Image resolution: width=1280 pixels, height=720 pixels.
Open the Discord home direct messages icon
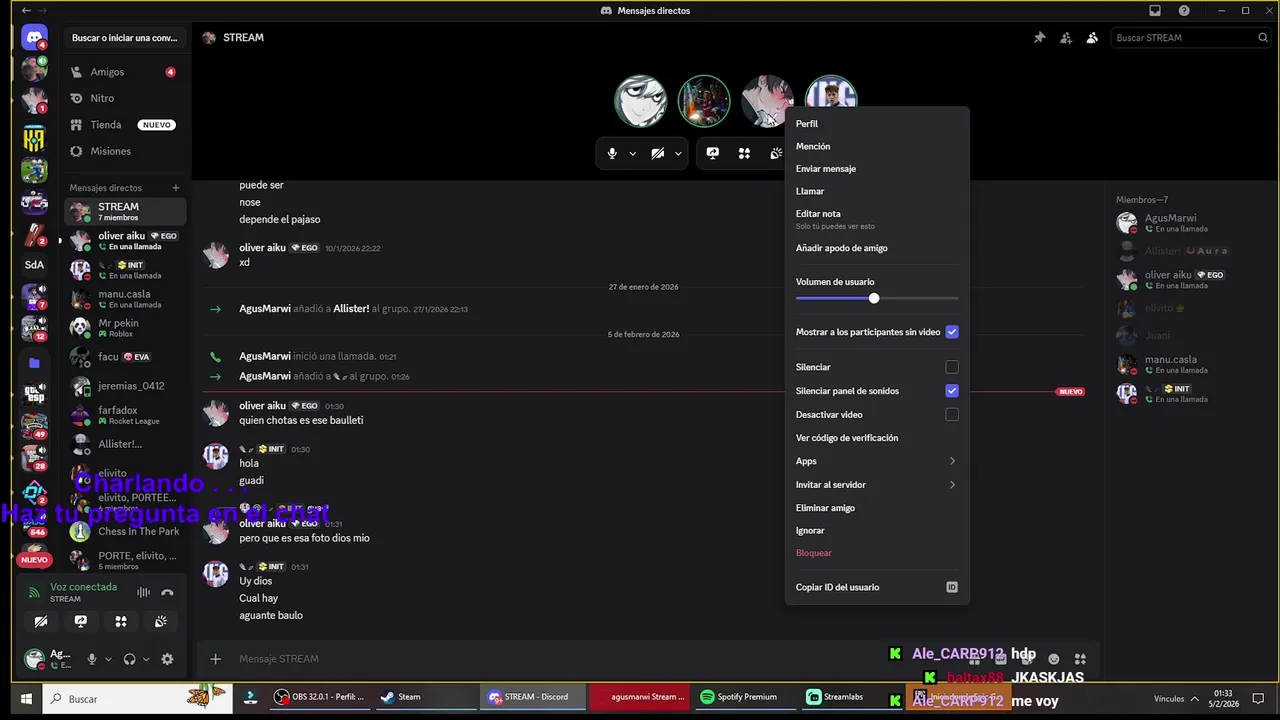point(34,38)
